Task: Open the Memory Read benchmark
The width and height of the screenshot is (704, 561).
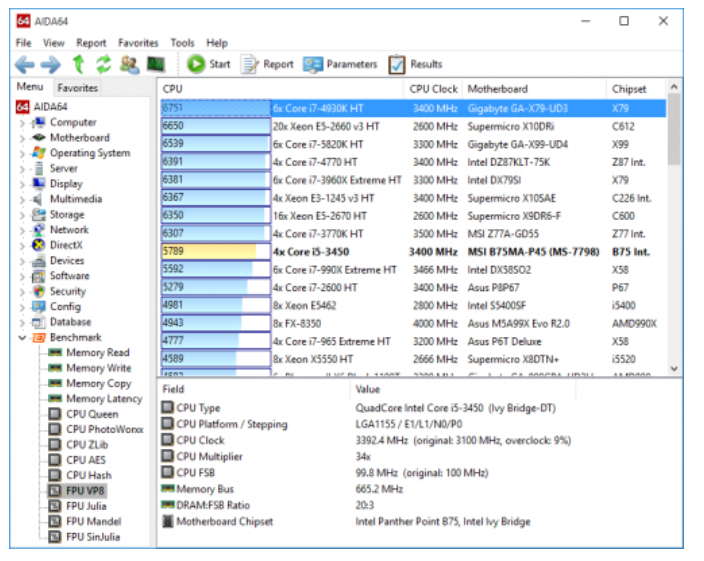Action: (x=90, y=353)
